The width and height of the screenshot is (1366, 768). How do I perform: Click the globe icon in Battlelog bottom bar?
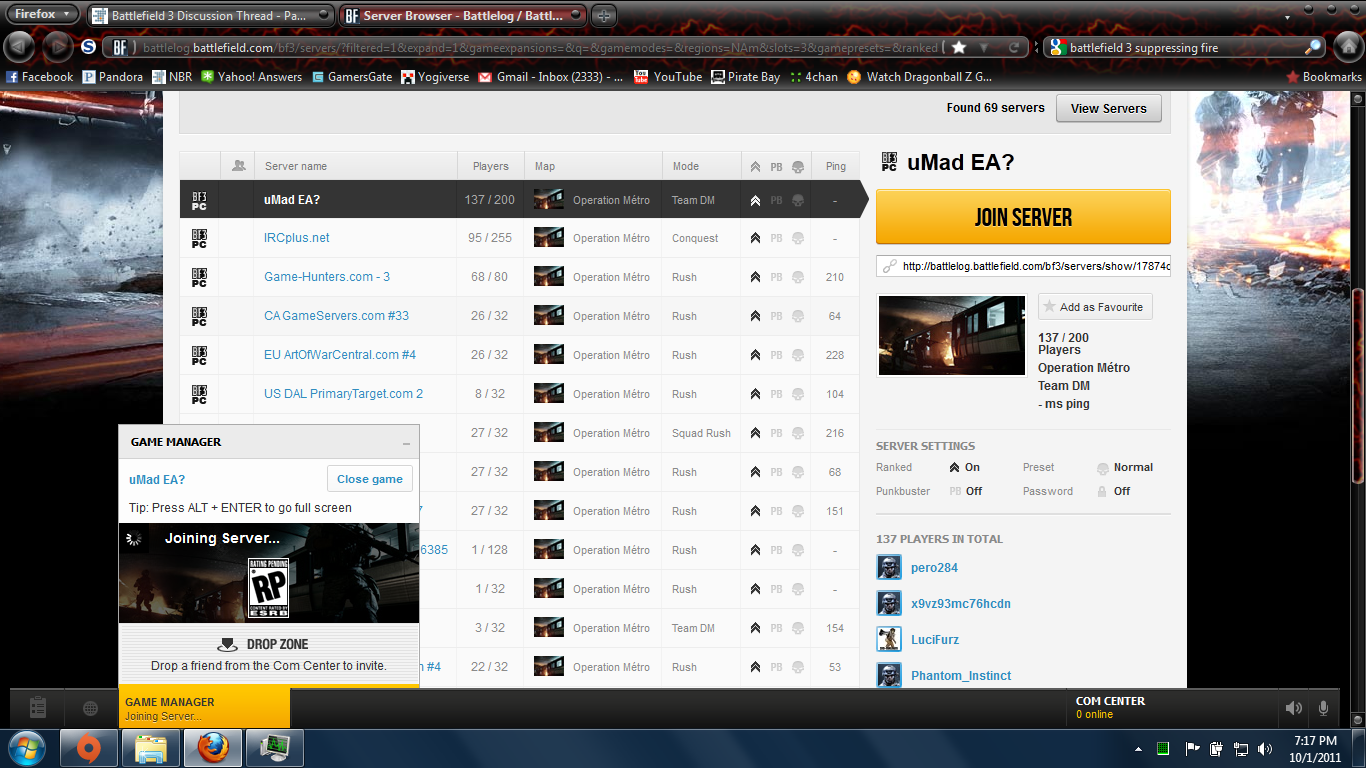90,708
